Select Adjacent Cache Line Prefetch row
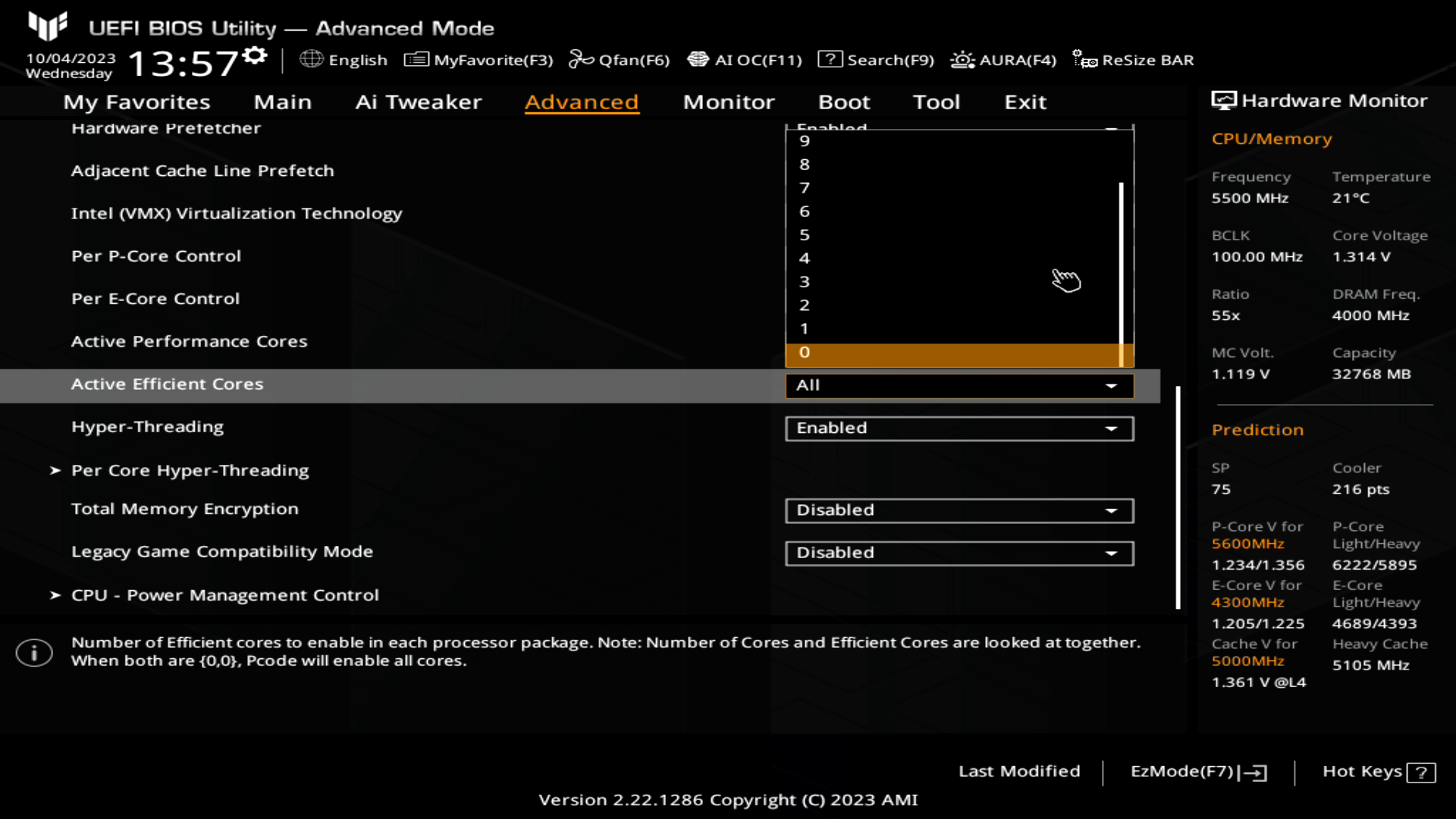 (202, 171)
